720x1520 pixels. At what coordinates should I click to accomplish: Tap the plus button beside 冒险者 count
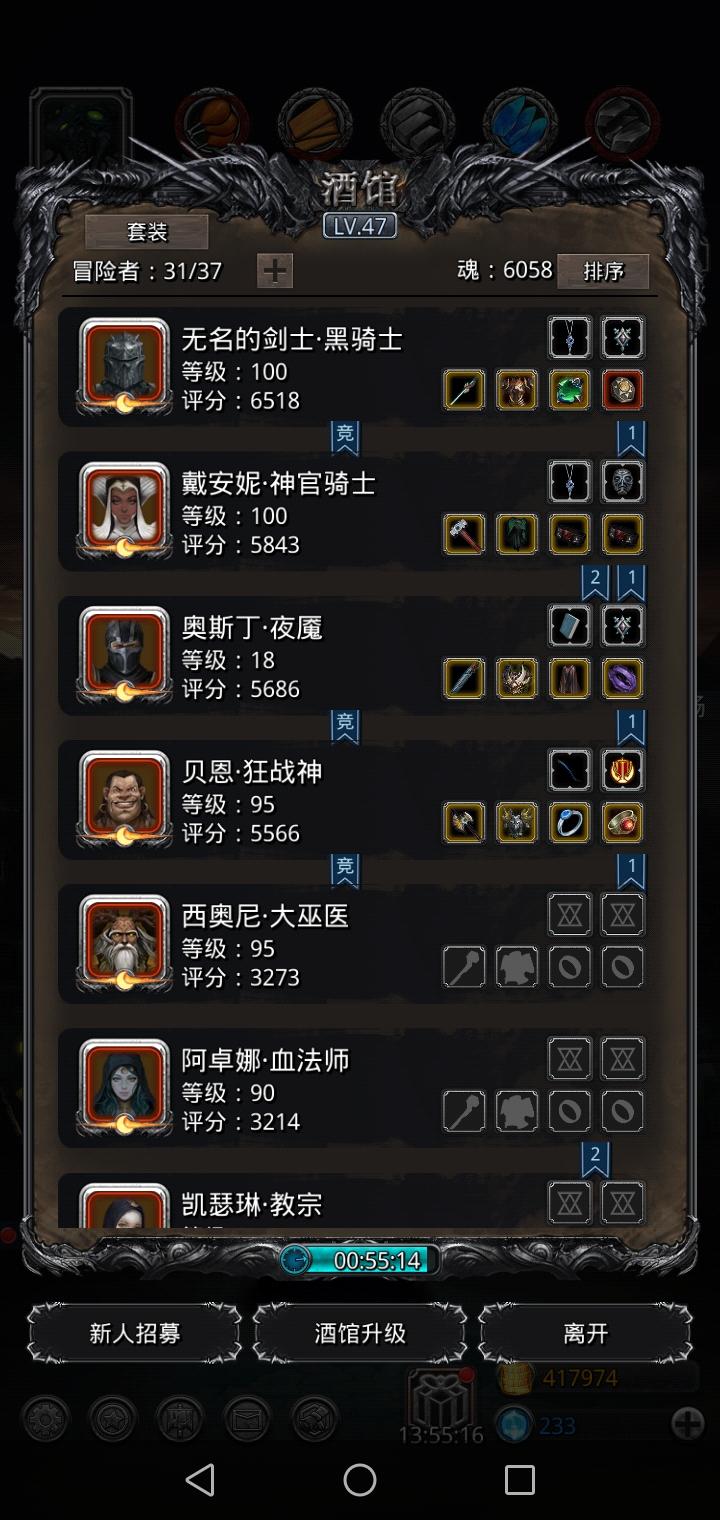coord(275,270)
